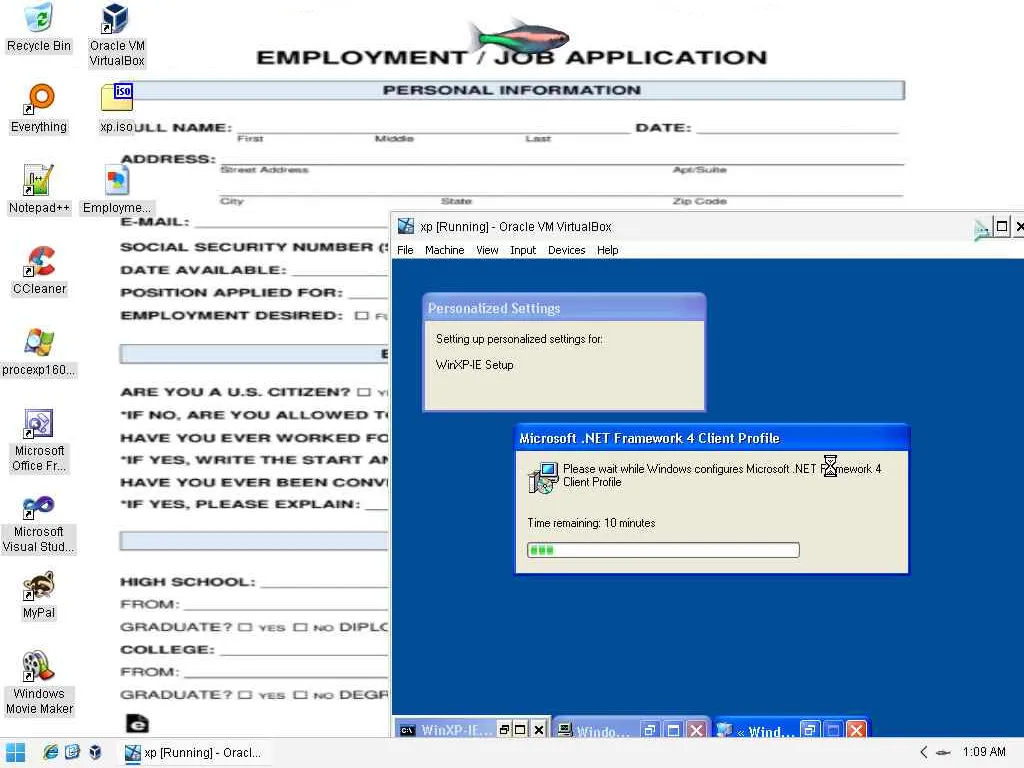
Task: Expand hidden system tray icons chevron
Action: click(x=923, y=752)
